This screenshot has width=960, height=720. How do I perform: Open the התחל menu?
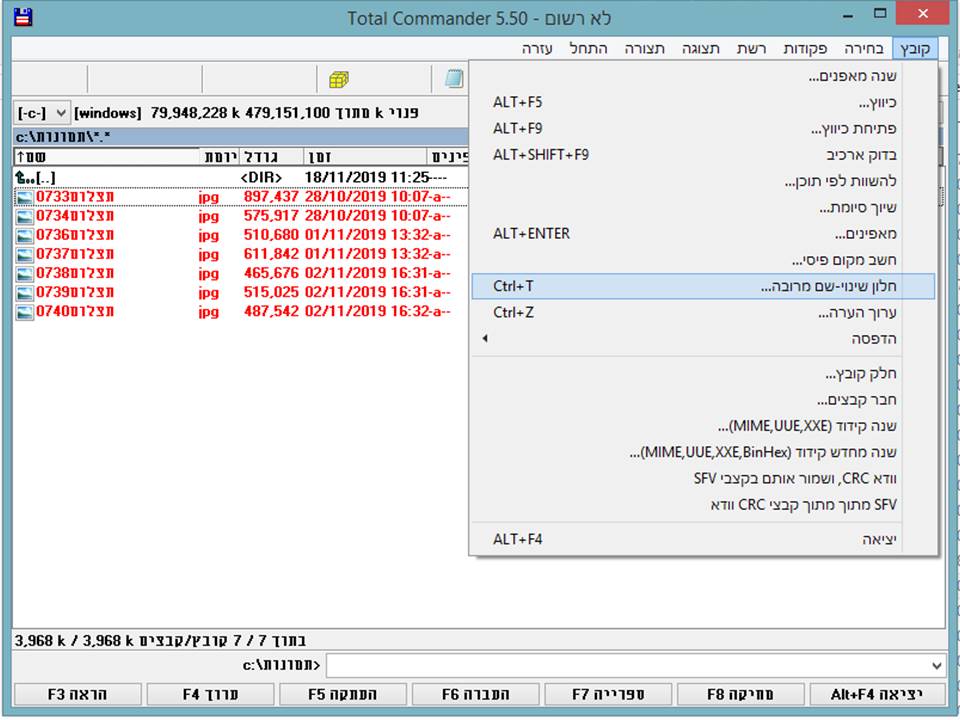coord(588,48)
